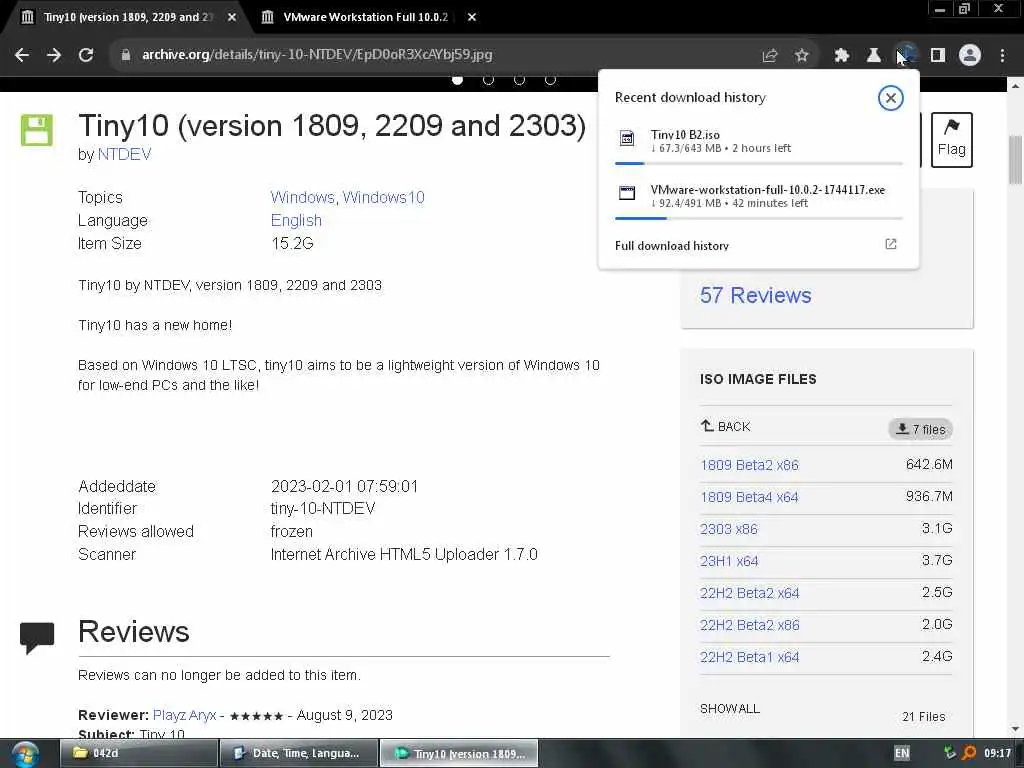
Task: Click network tray icon near language indicator
Action: tap(950, 753)
